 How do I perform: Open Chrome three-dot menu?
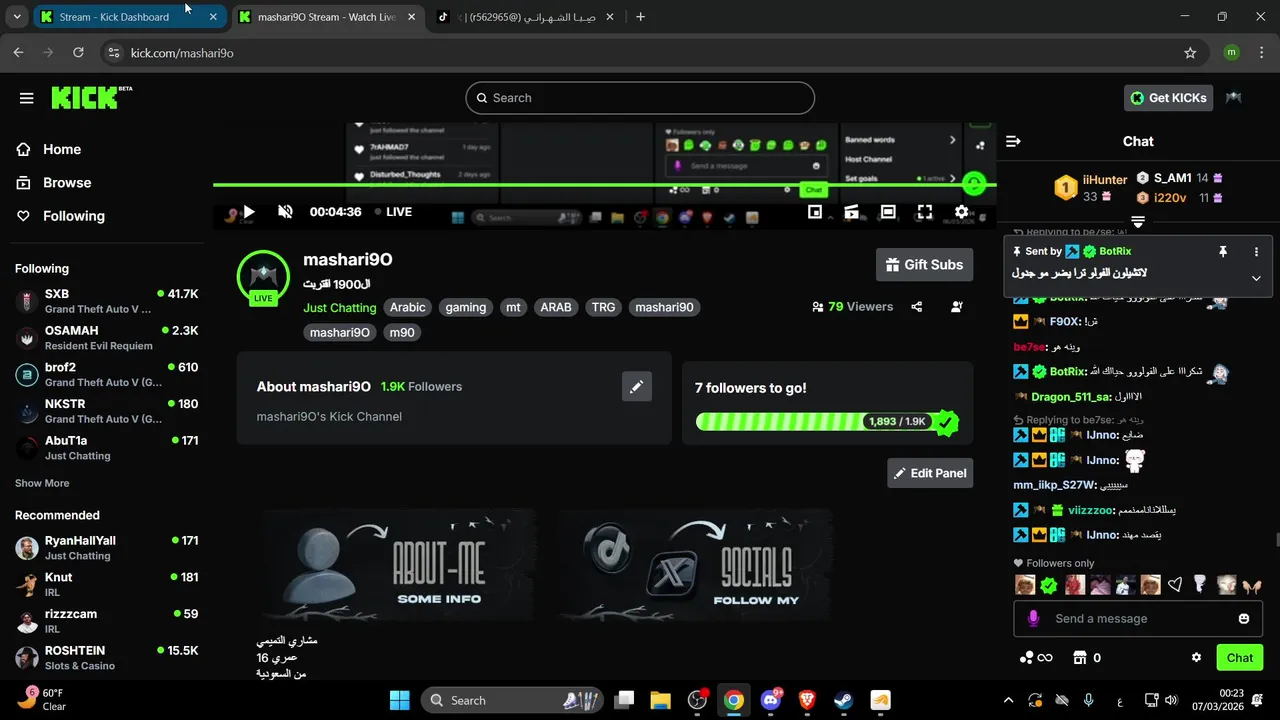pos(1262,53)
